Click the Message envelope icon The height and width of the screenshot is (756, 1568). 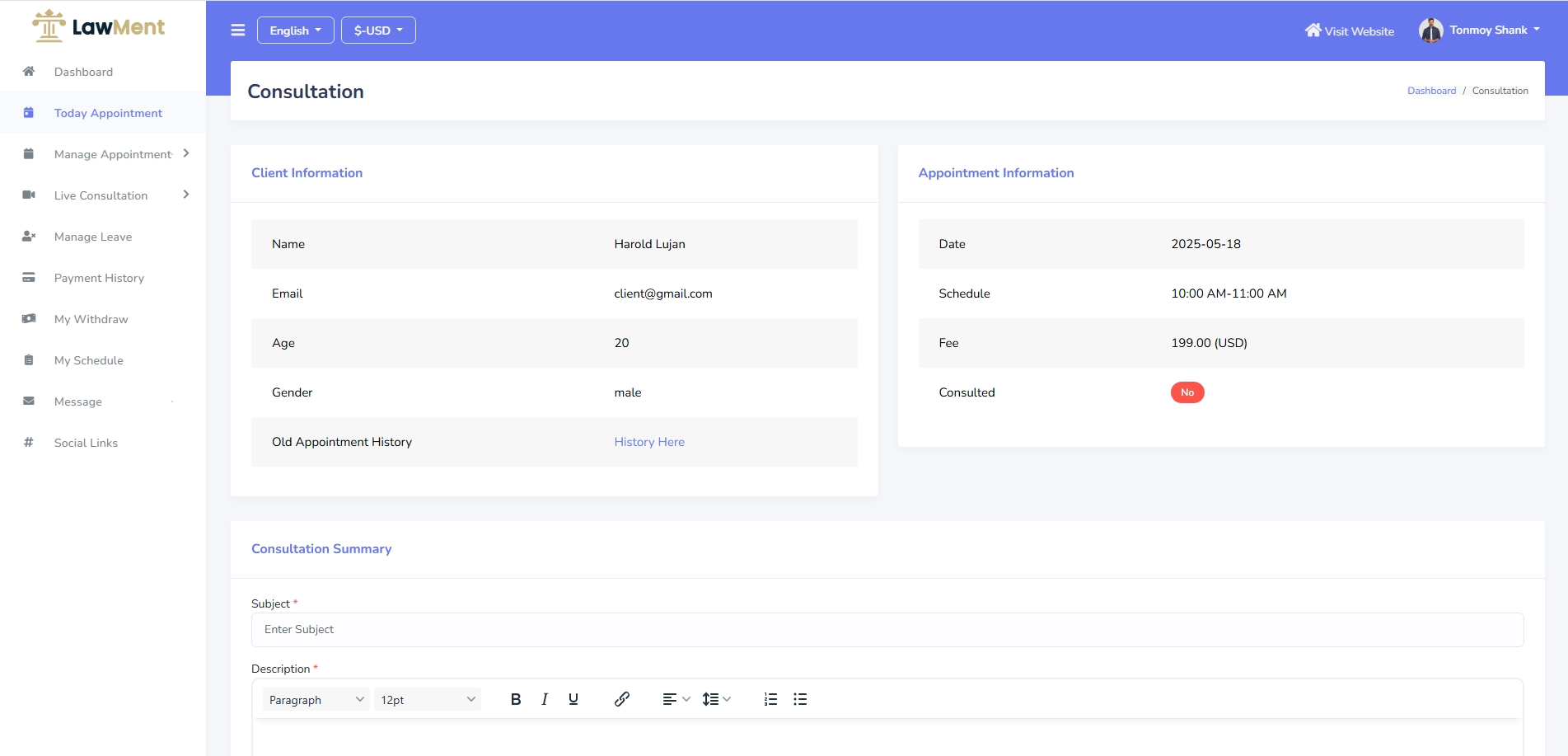tap(29, 401)
